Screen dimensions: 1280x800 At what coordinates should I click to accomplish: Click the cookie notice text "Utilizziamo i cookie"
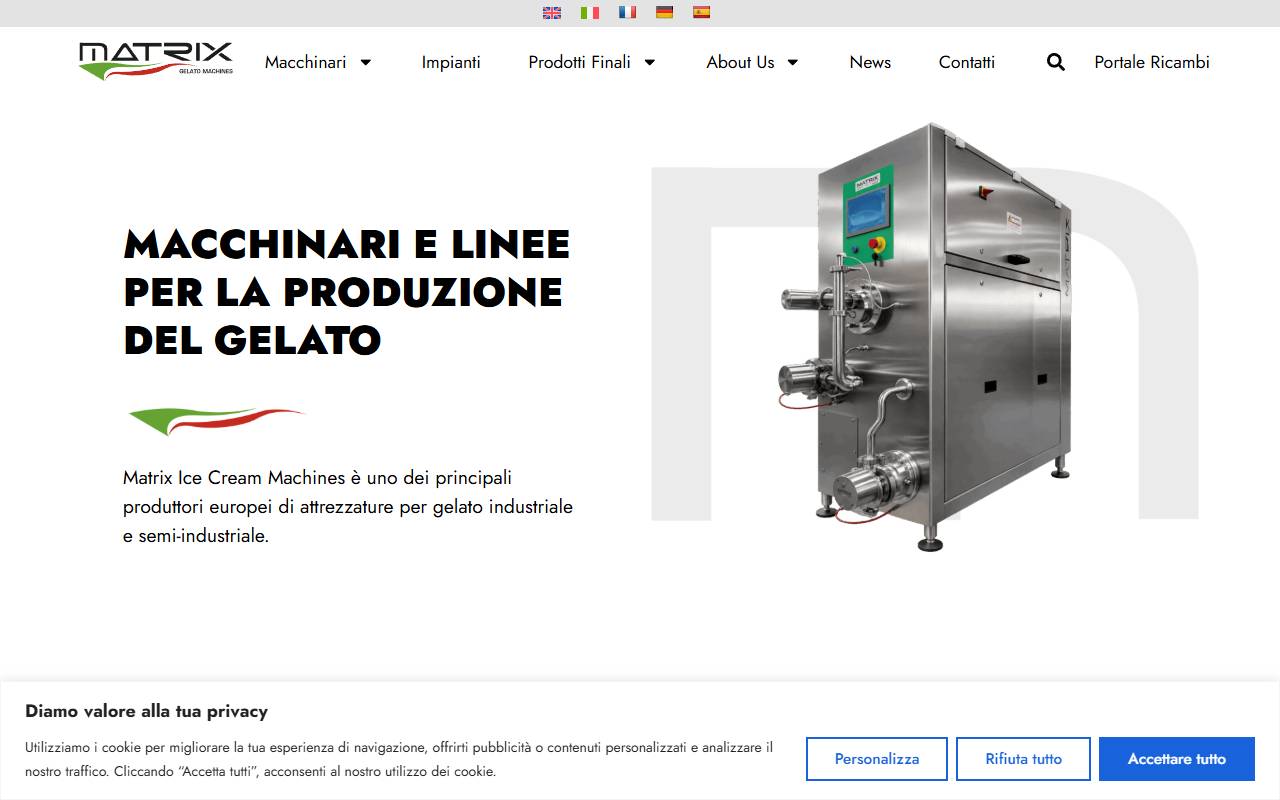pyautogui.click(x=399, y=759)
